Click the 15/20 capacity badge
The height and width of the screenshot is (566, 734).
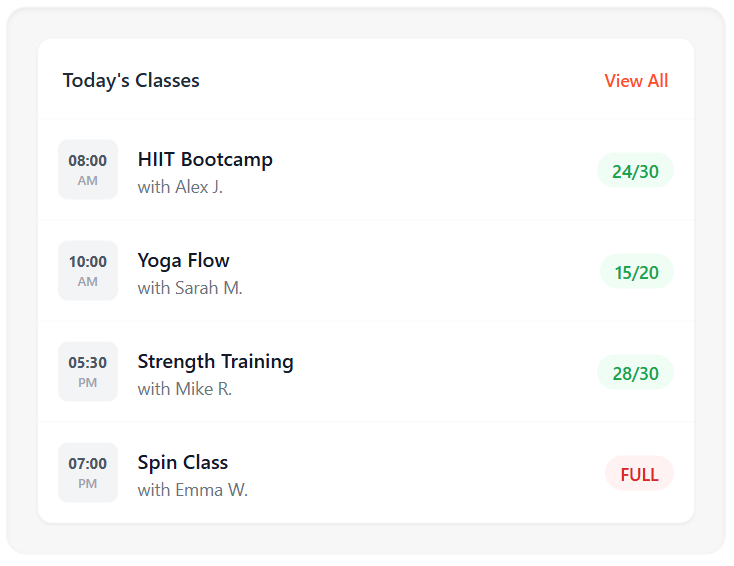pos(636,272)
